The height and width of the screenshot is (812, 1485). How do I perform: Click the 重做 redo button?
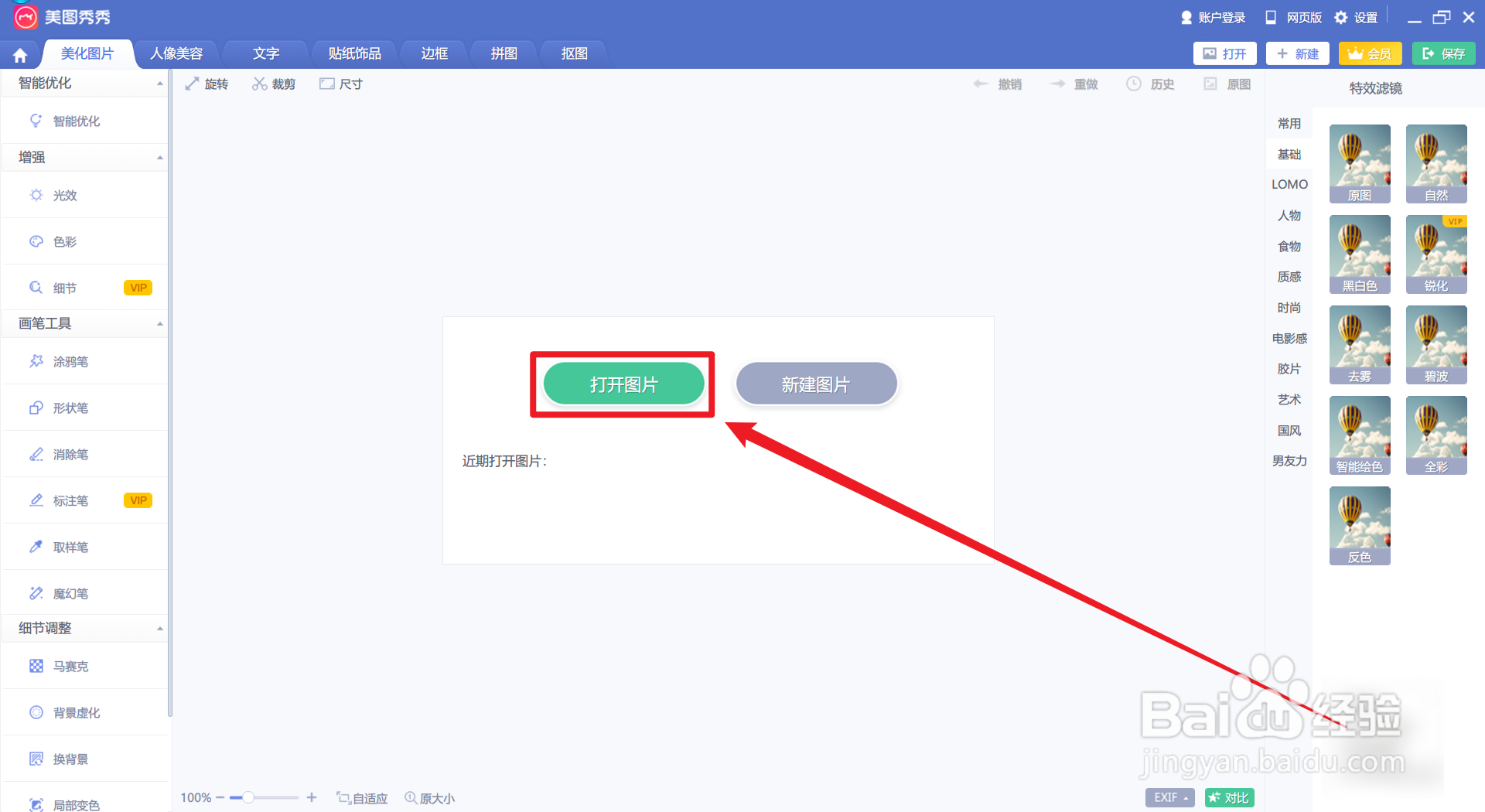pos(1074,84)
